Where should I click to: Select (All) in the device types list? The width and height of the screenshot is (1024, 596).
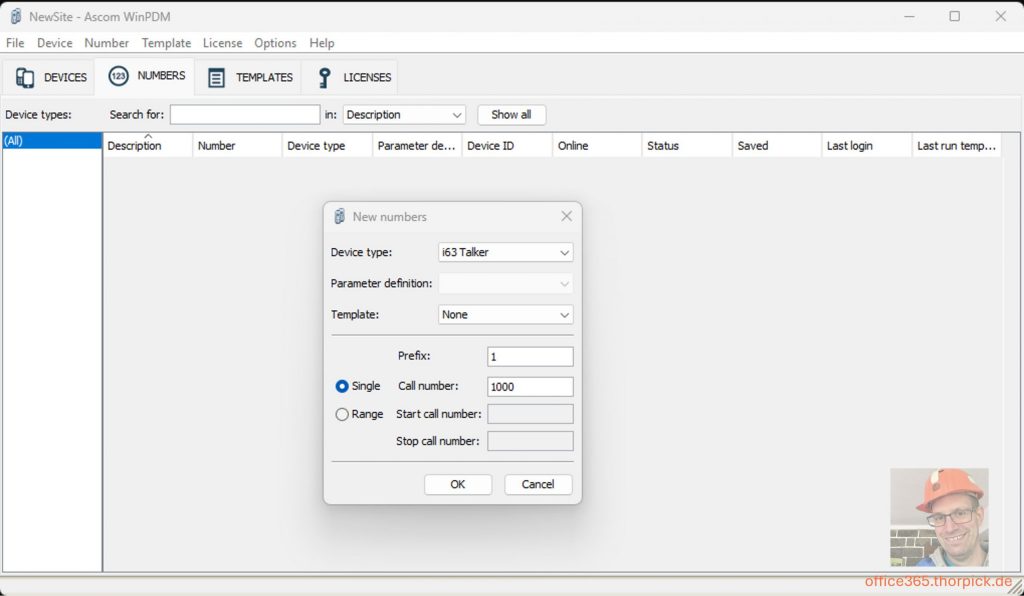pos(52,141)
